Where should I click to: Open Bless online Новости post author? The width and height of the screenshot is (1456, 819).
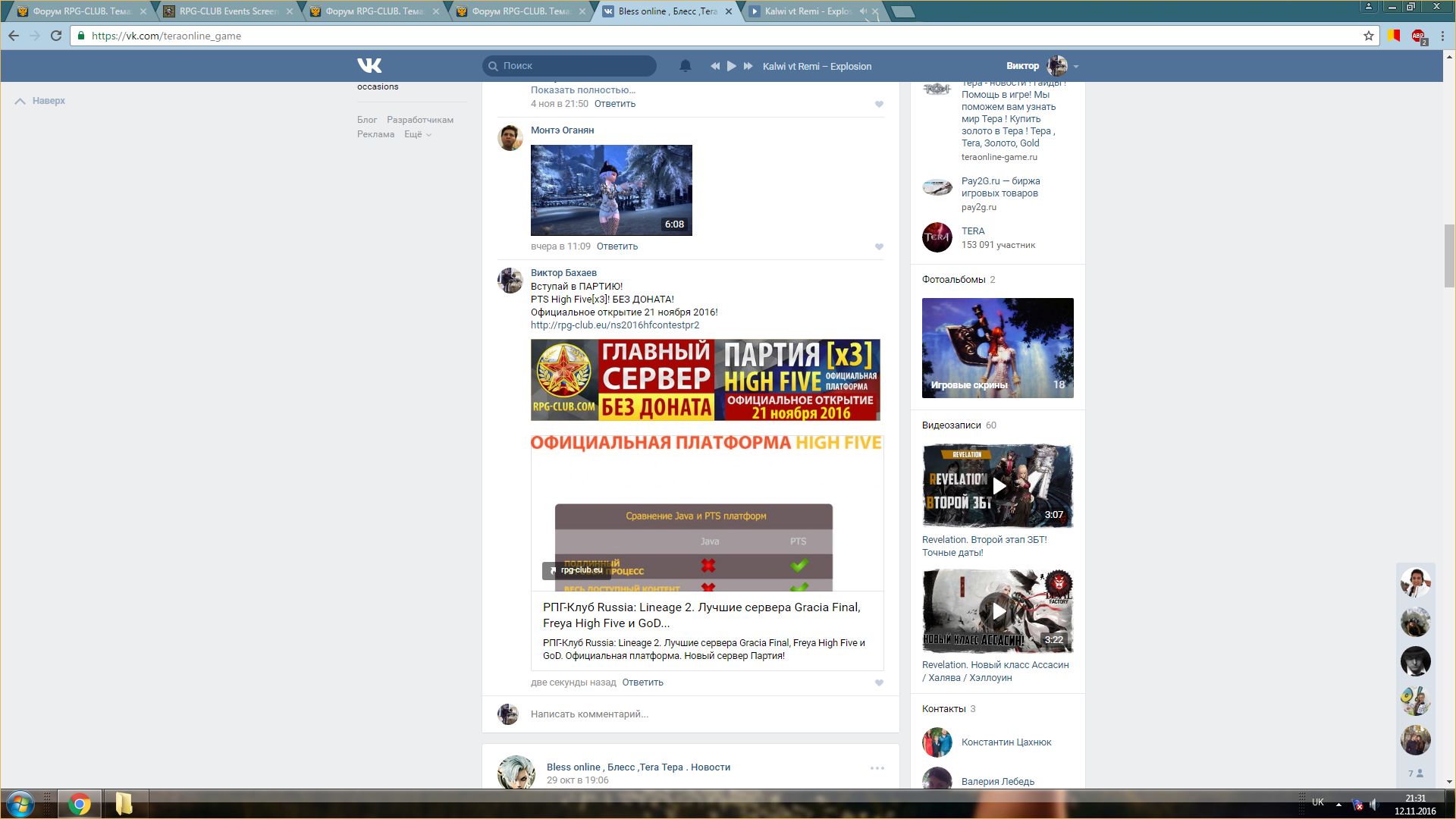click(639, 767)
